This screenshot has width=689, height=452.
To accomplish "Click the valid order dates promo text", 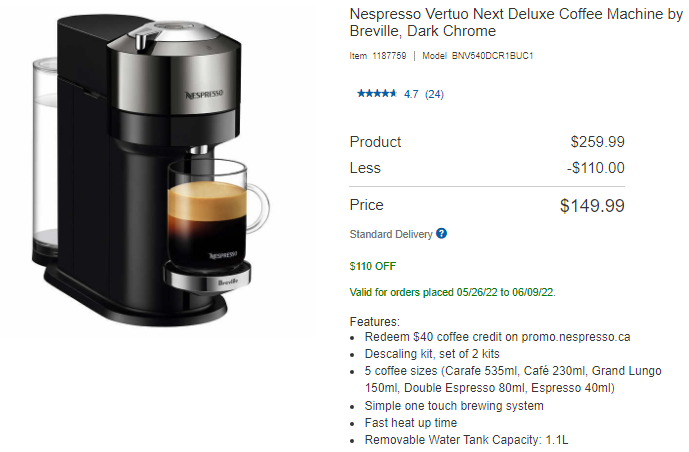I will pos(453,292).
